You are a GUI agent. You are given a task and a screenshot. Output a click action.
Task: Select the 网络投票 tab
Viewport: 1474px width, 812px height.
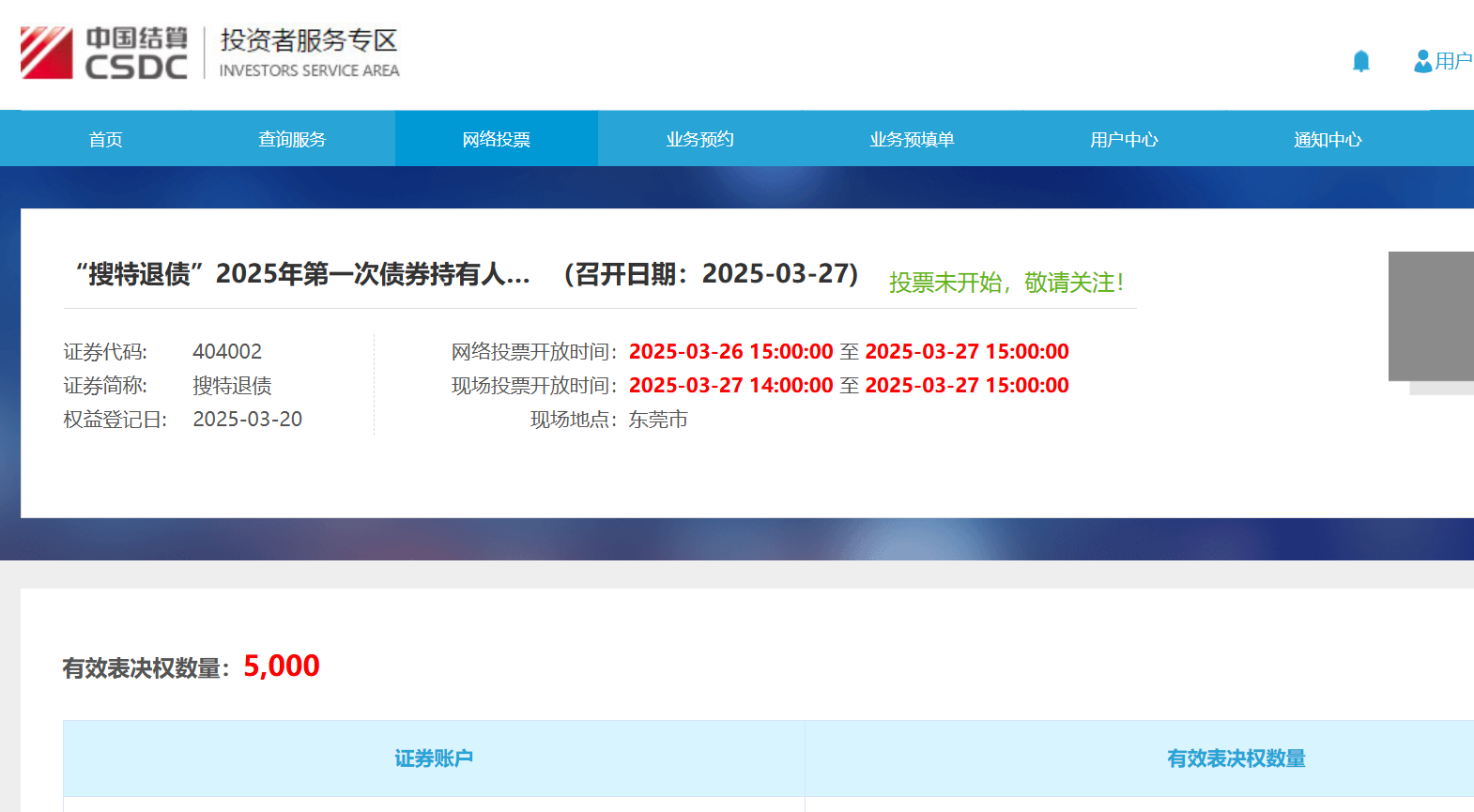[x=496, y=139]
